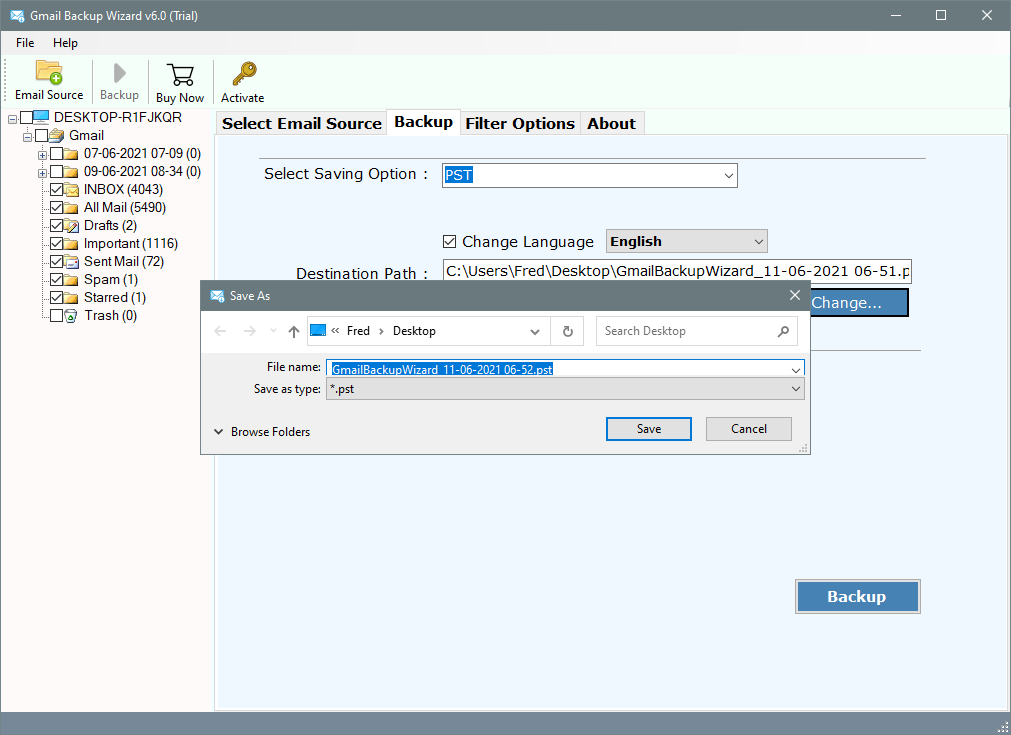Viewport: 1011px width, 735px height.
Task: Open the recent locations dropdown arrow
Action: pos(273,331)
